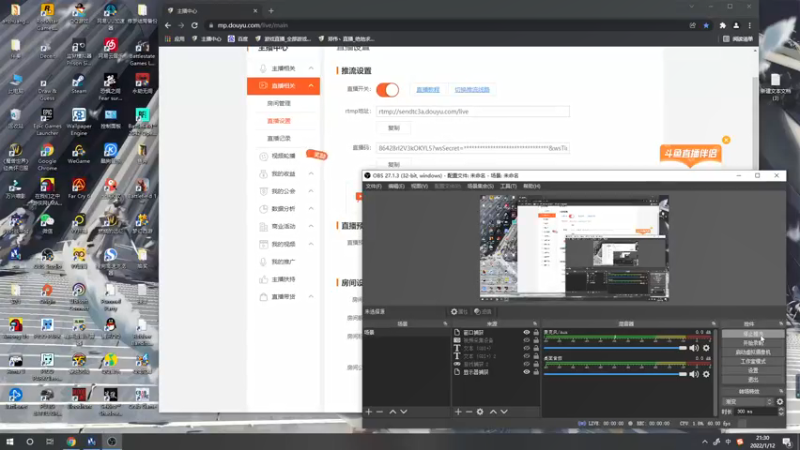
Task: Open 麦克风/Aux audio settings gear
Action: pos(706,348)
